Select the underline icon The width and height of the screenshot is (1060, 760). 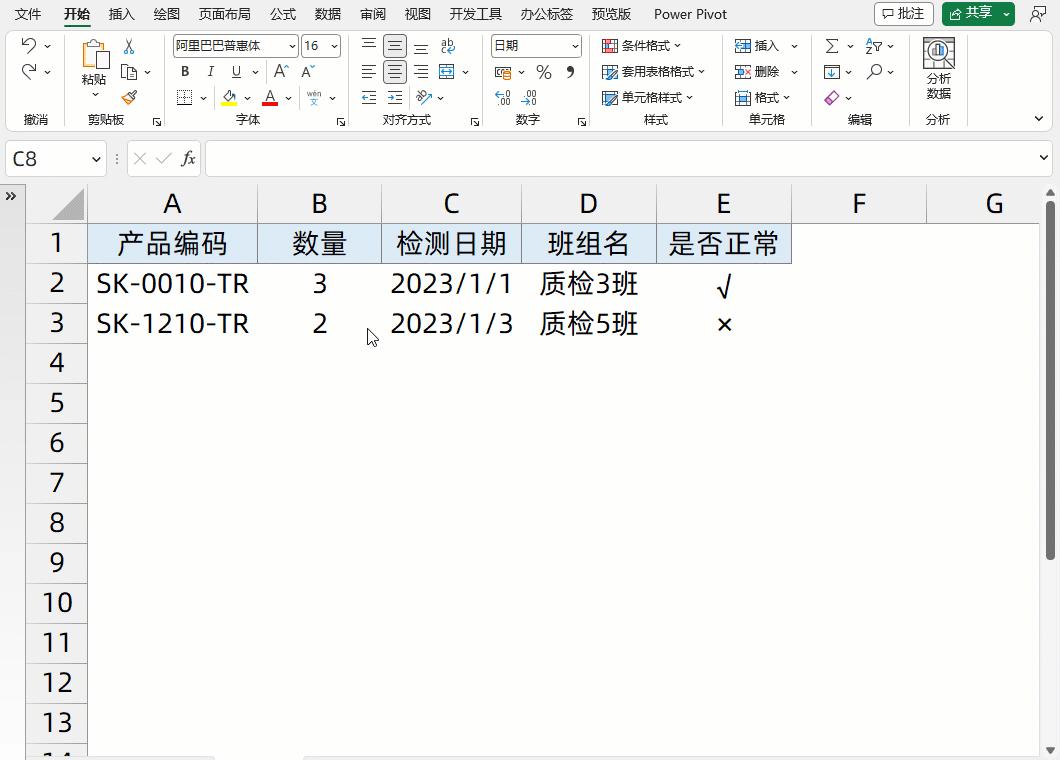point(234,71)
